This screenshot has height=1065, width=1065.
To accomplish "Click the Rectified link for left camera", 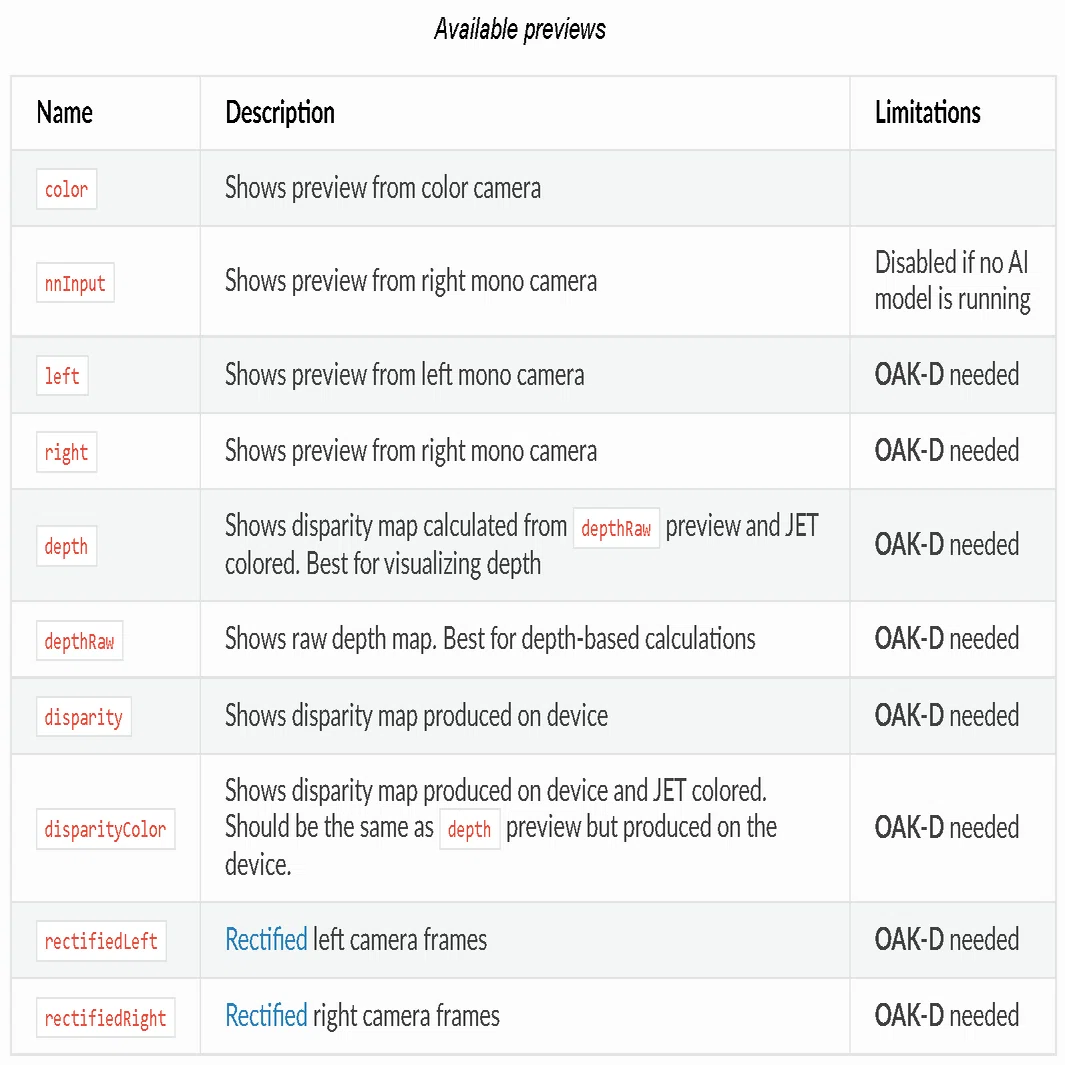I will [x=266, y=940].
